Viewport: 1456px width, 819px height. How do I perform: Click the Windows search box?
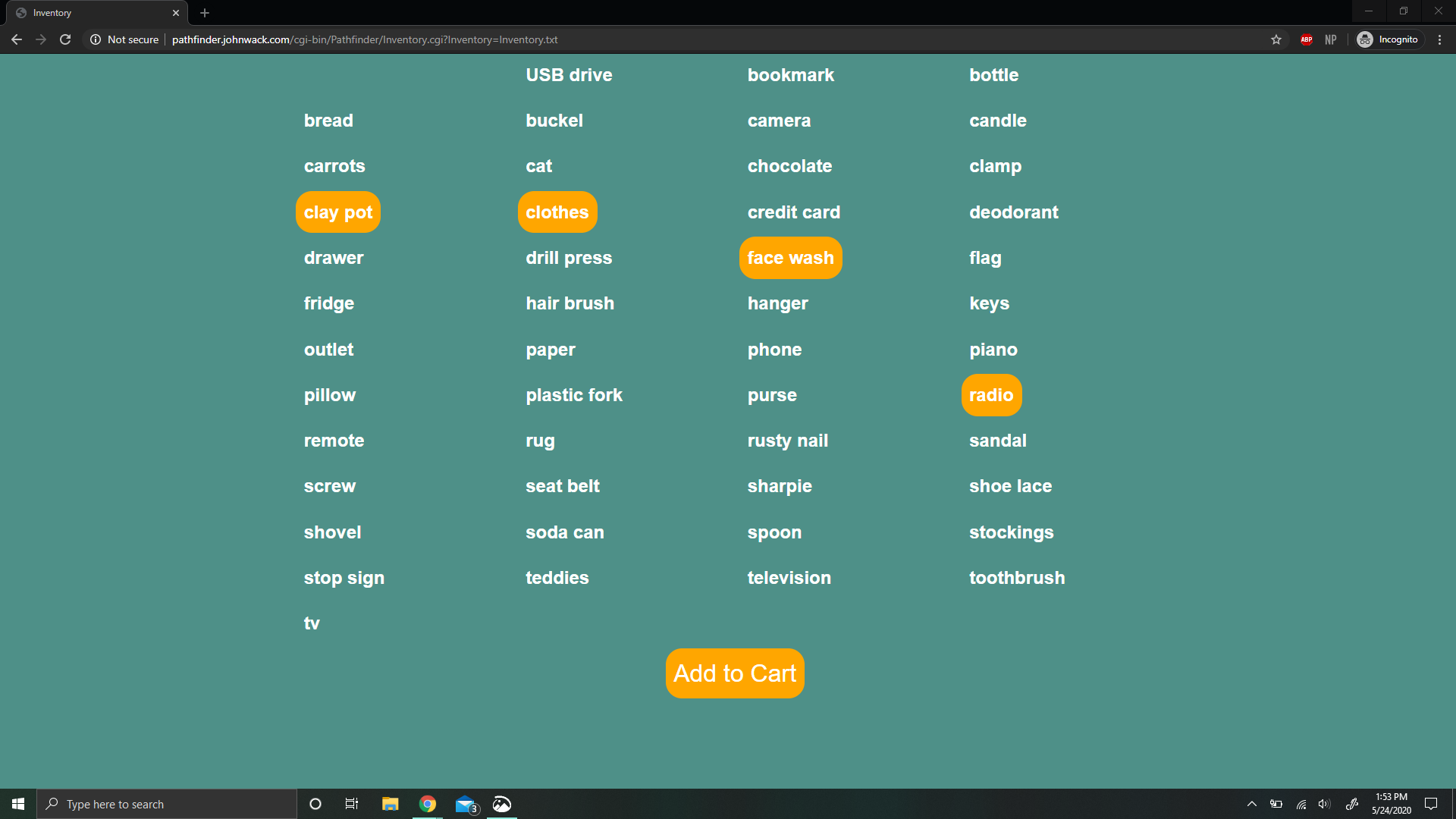tap(167, 804)
